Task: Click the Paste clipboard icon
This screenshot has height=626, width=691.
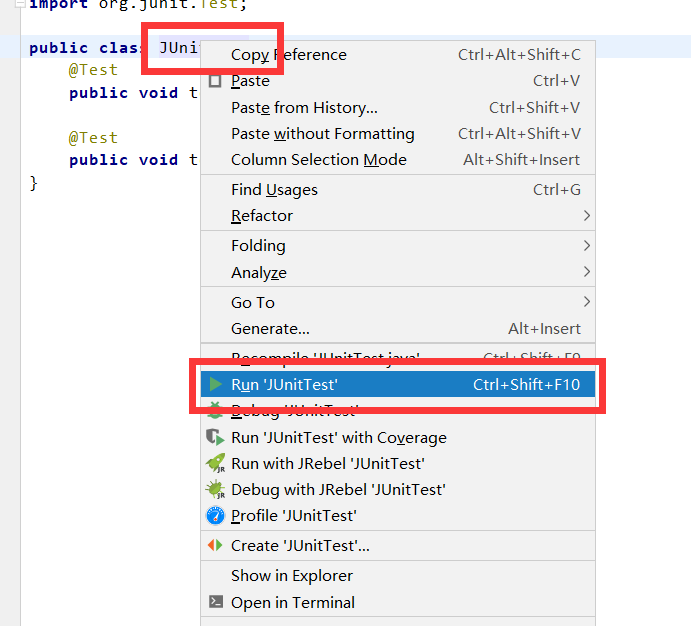Action: point(215,81)
